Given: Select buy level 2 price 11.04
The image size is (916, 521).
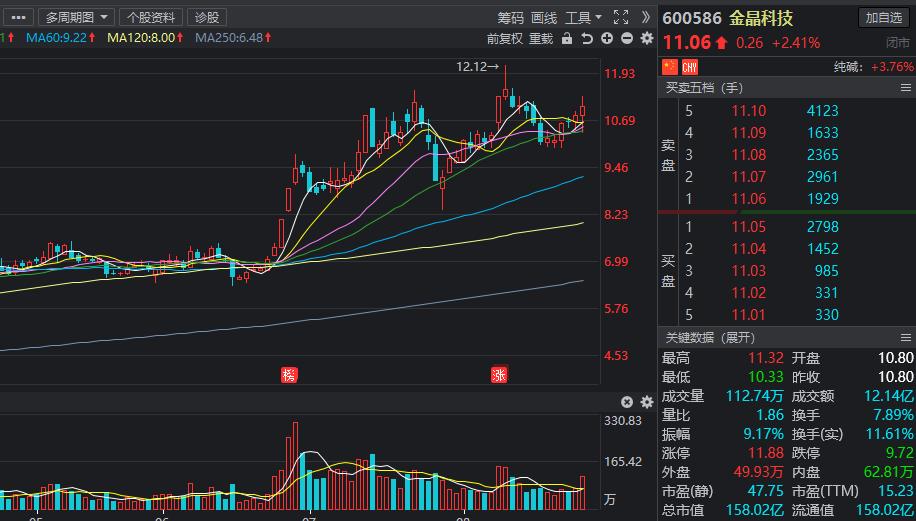Looking at the screenshot, I should pos(748,249).
